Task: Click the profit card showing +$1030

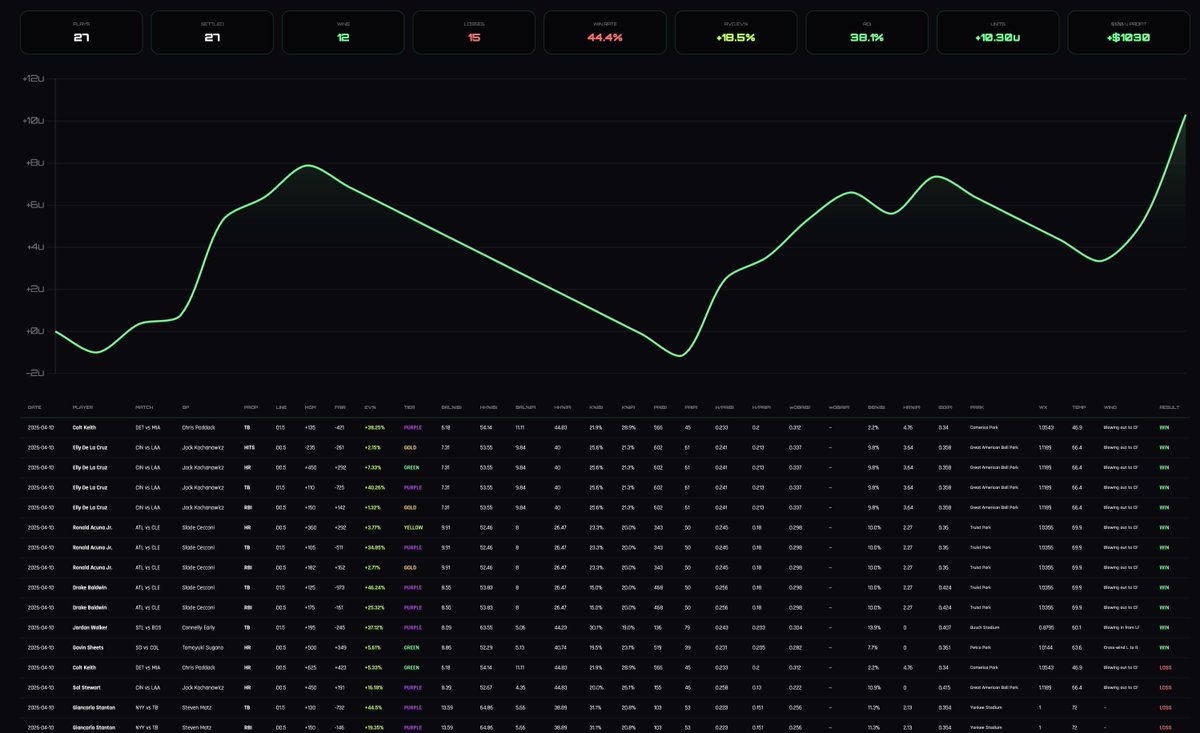Action: [x=1129, y=32]
